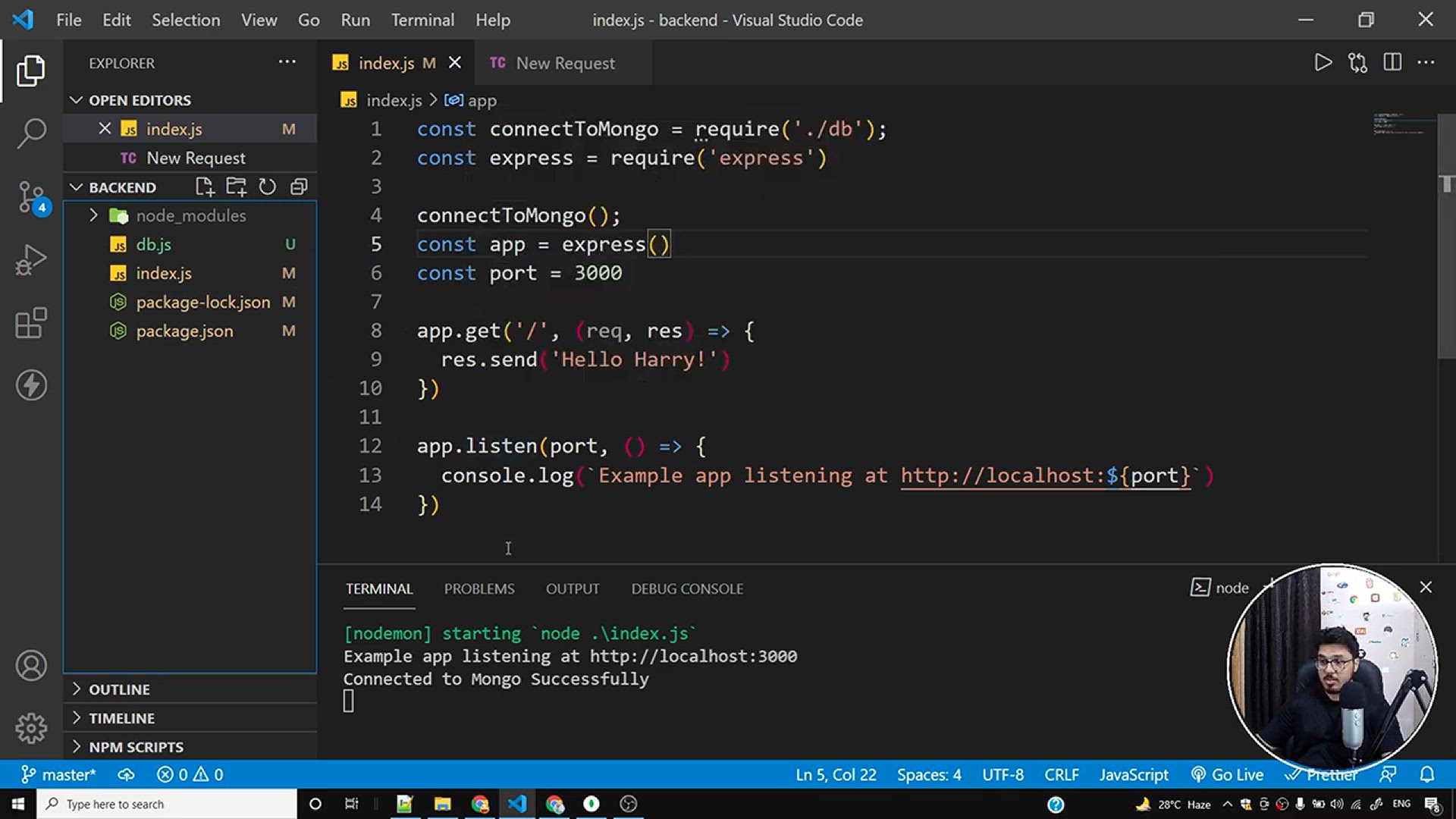This screenshot has height=819, width=1456.
Task: Click New File icon in BACKEND header
Action: (205, 187)
